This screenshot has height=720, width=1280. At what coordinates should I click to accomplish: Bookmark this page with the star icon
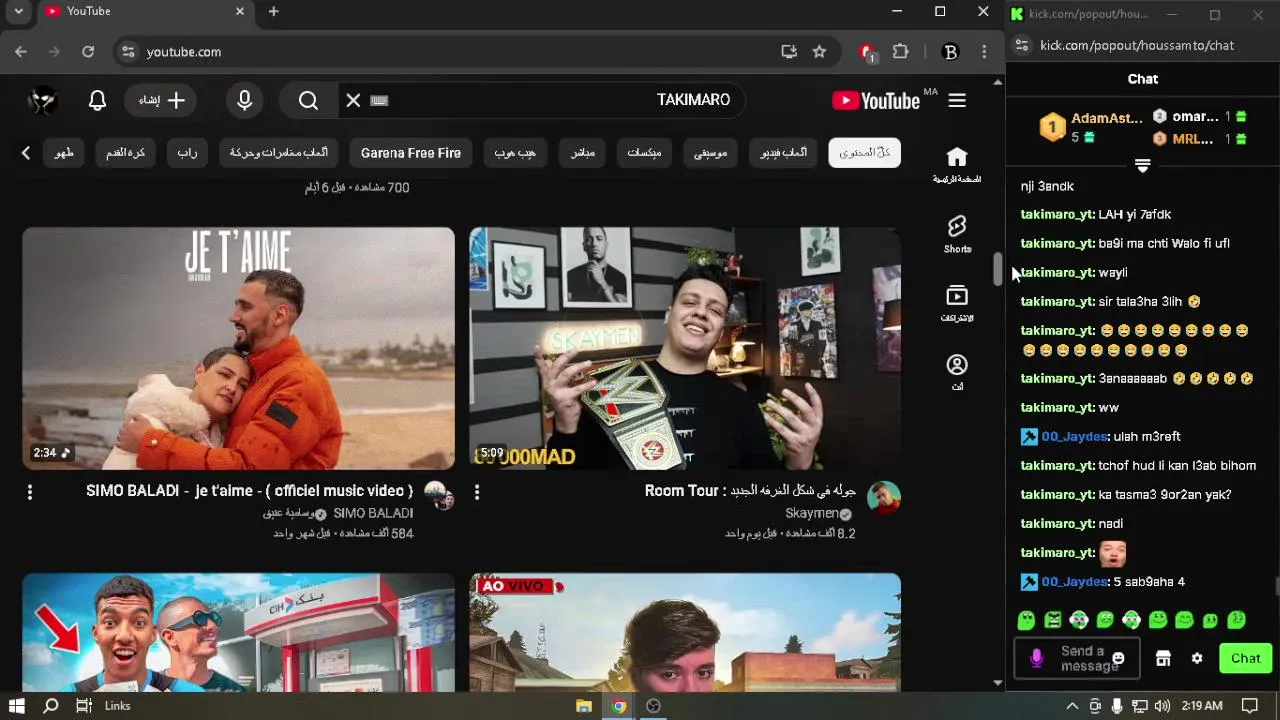point(819,52)
